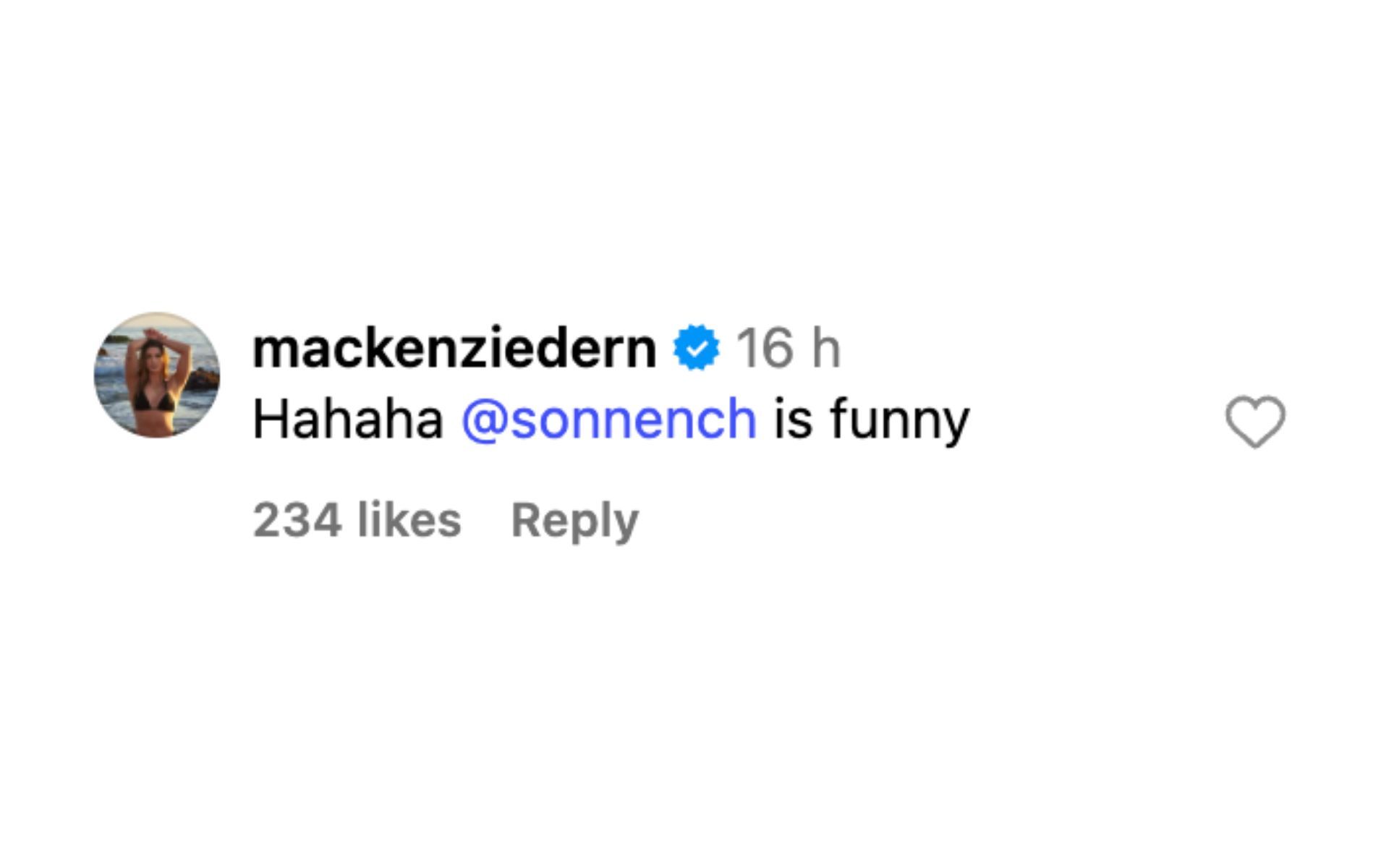Viewport: 1389px width, 868px height.
Task: Click the 16 h timestamp
Action: tap(789, 349)
